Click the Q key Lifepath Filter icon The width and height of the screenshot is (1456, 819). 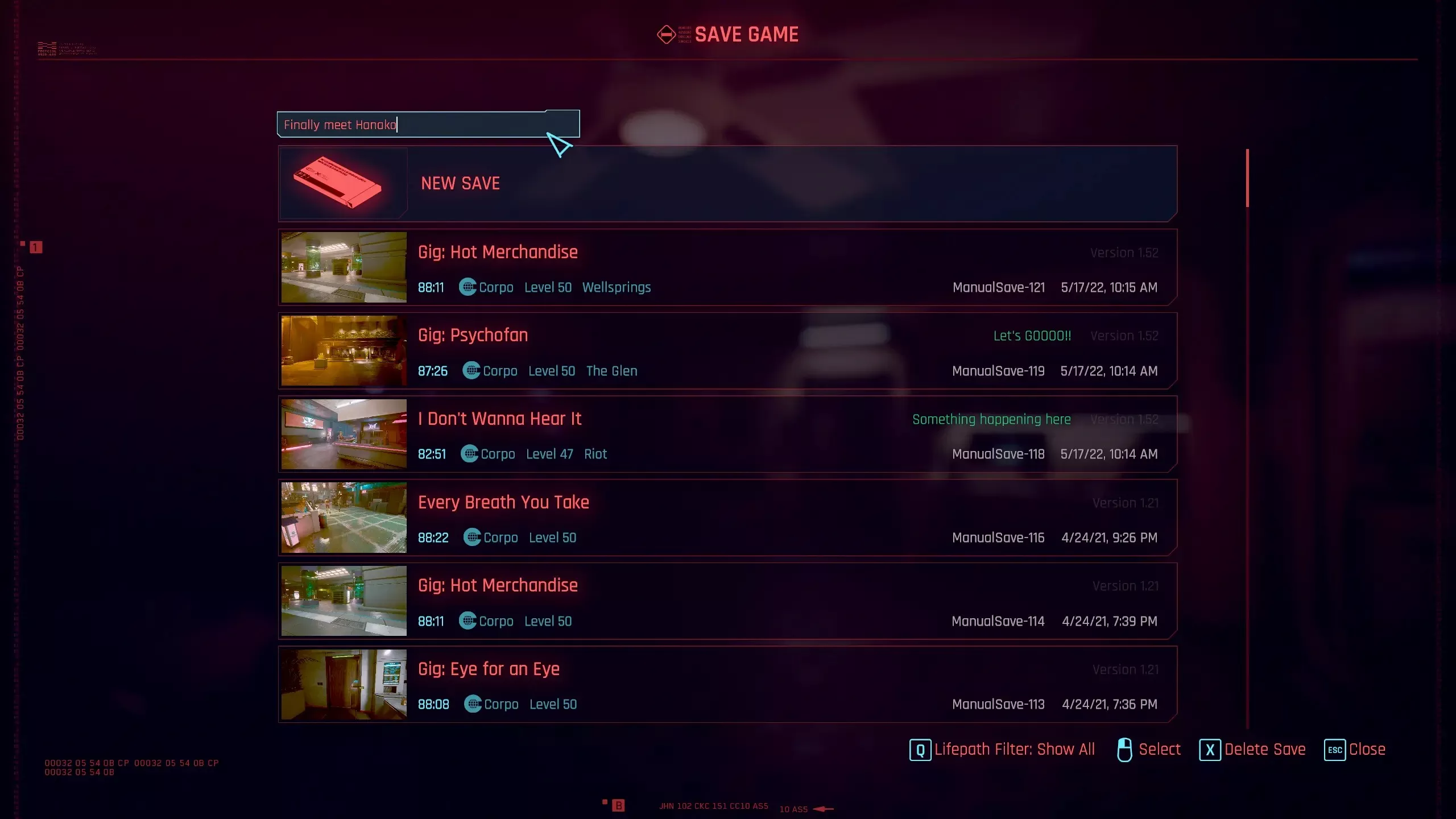click(x=920, y=750)
